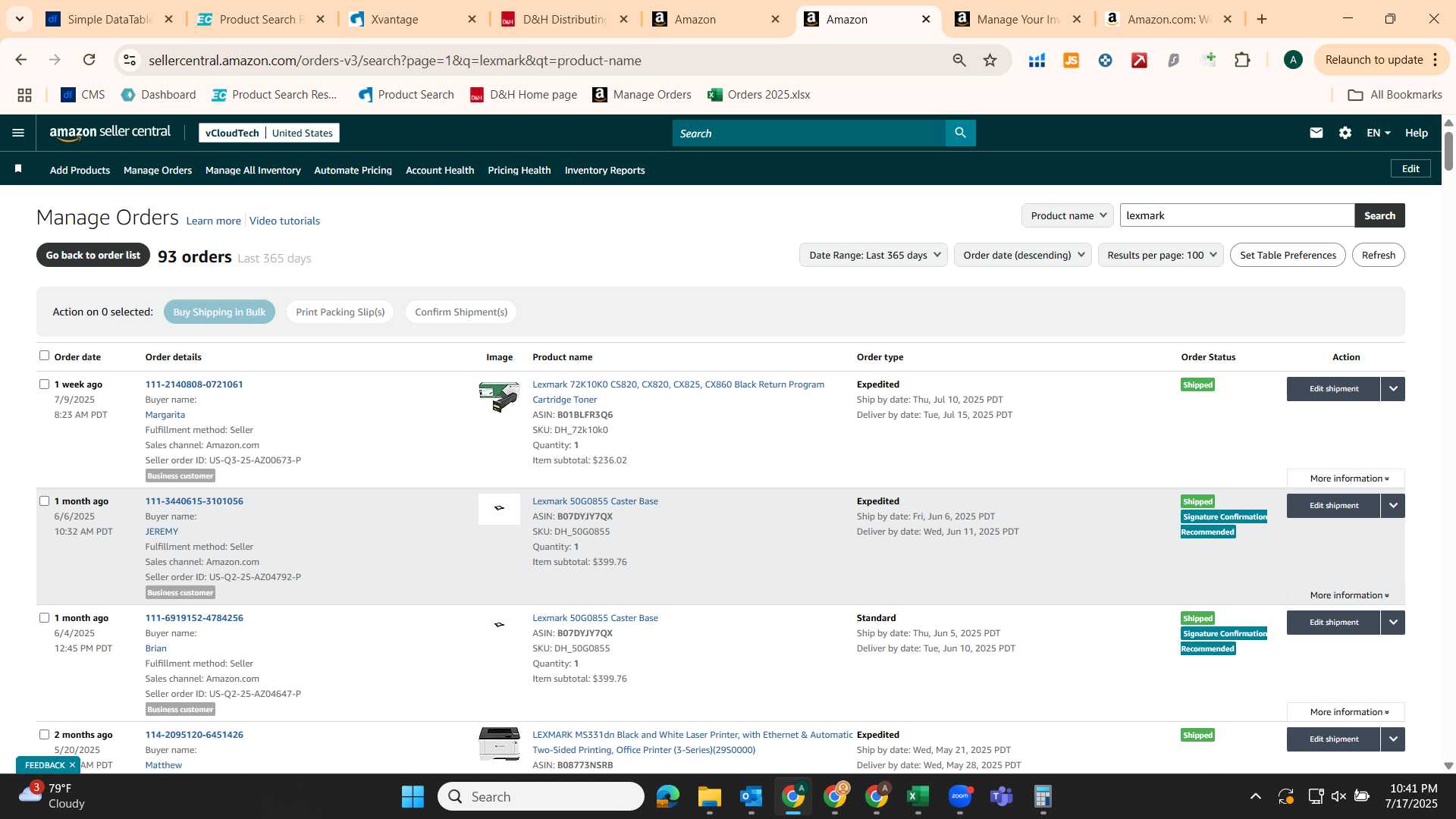Click the Relaunch to update button
Screen dimensions: 1456x819
1380,60
